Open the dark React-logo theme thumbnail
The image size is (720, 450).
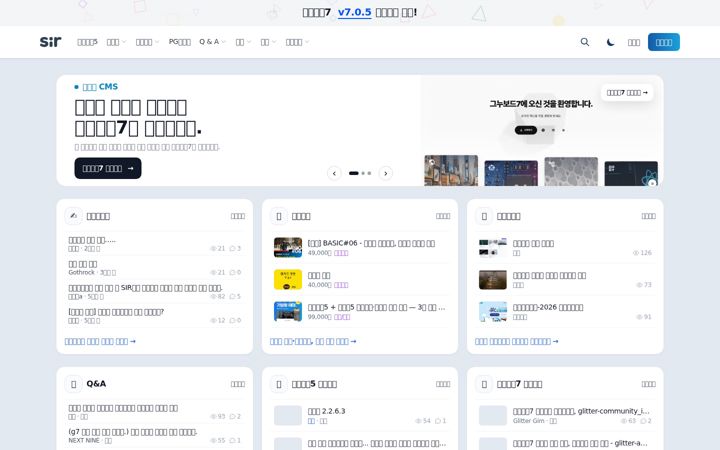[631, 174]
